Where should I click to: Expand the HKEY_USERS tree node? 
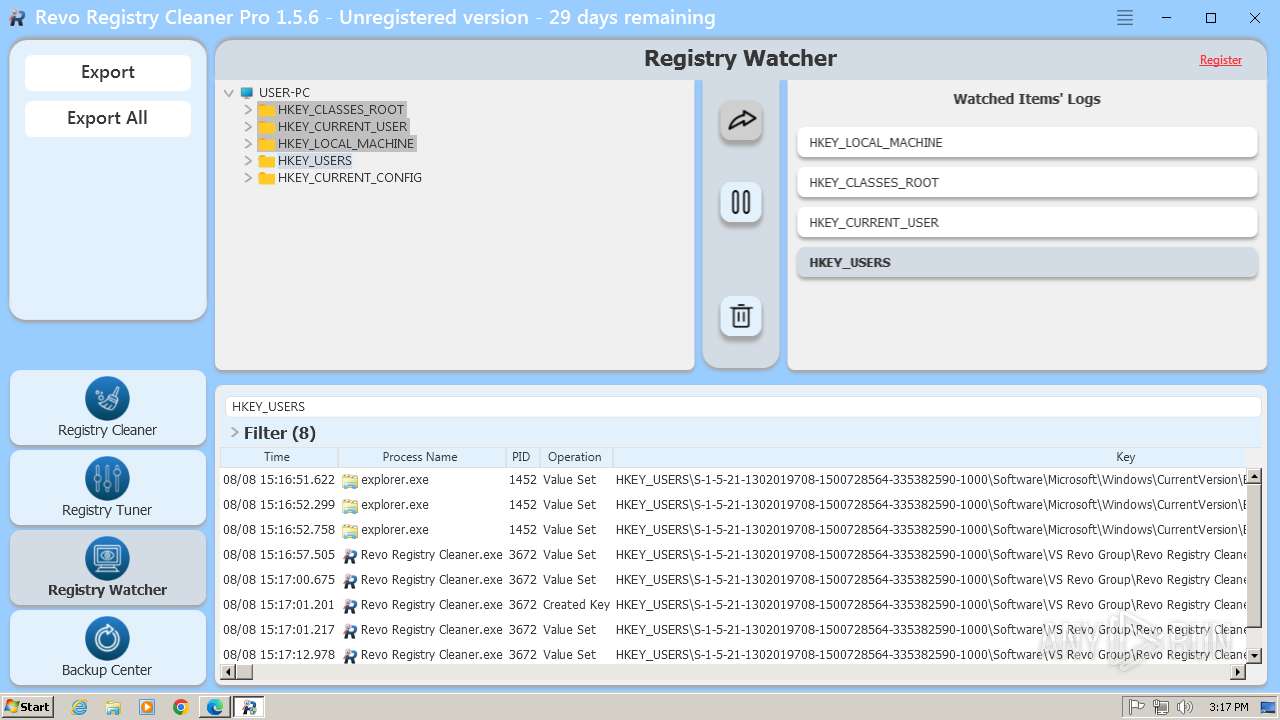pos(248,161)
